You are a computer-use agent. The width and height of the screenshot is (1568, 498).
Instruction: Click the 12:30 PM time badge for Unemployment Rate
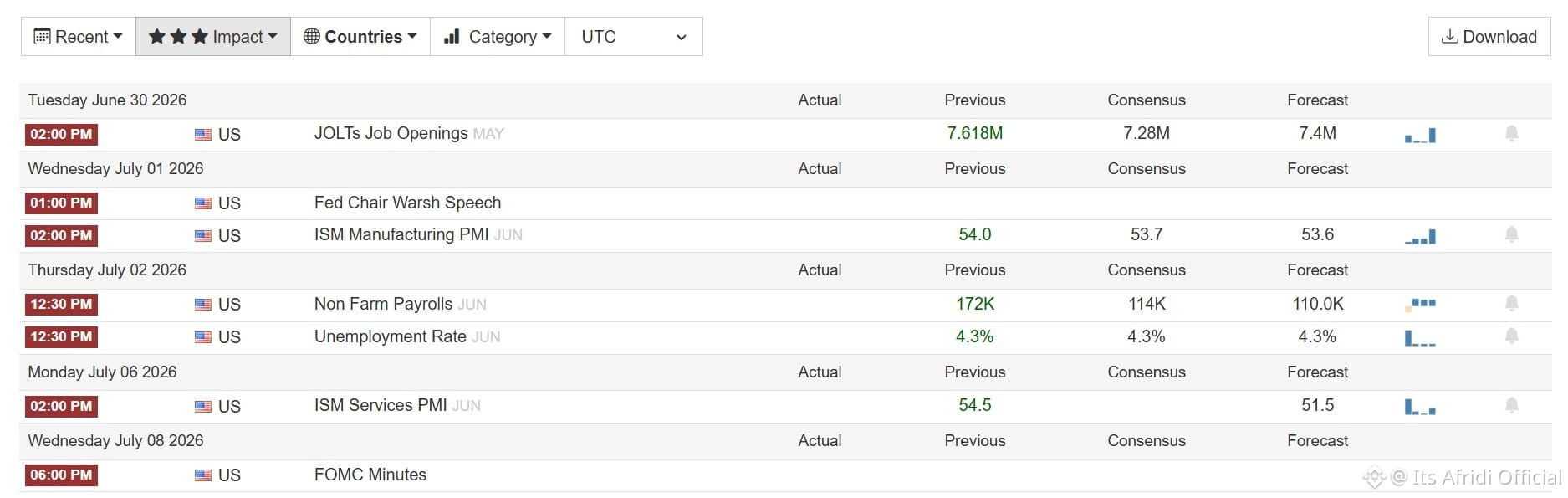(x=61, y=337)
